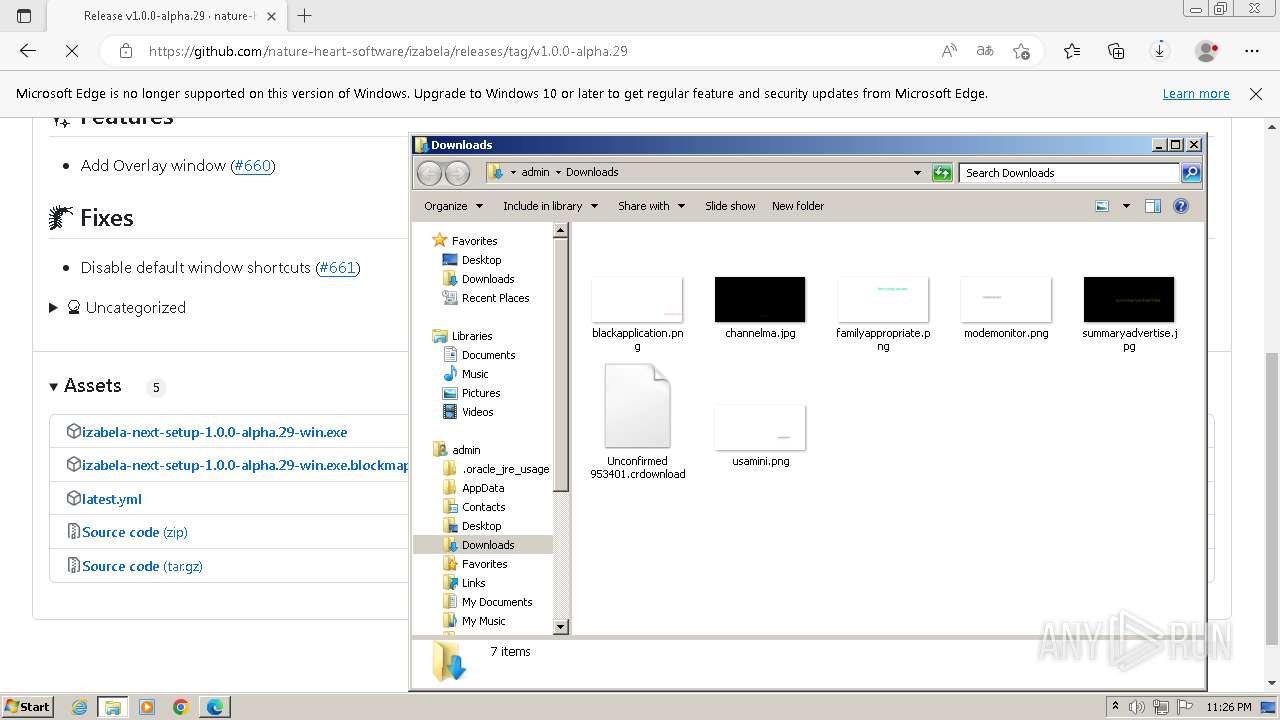The width and height of the screenshot is (1280, 720).
Task: Open Edge Settings and more menu
Action: click(1252, 51)
